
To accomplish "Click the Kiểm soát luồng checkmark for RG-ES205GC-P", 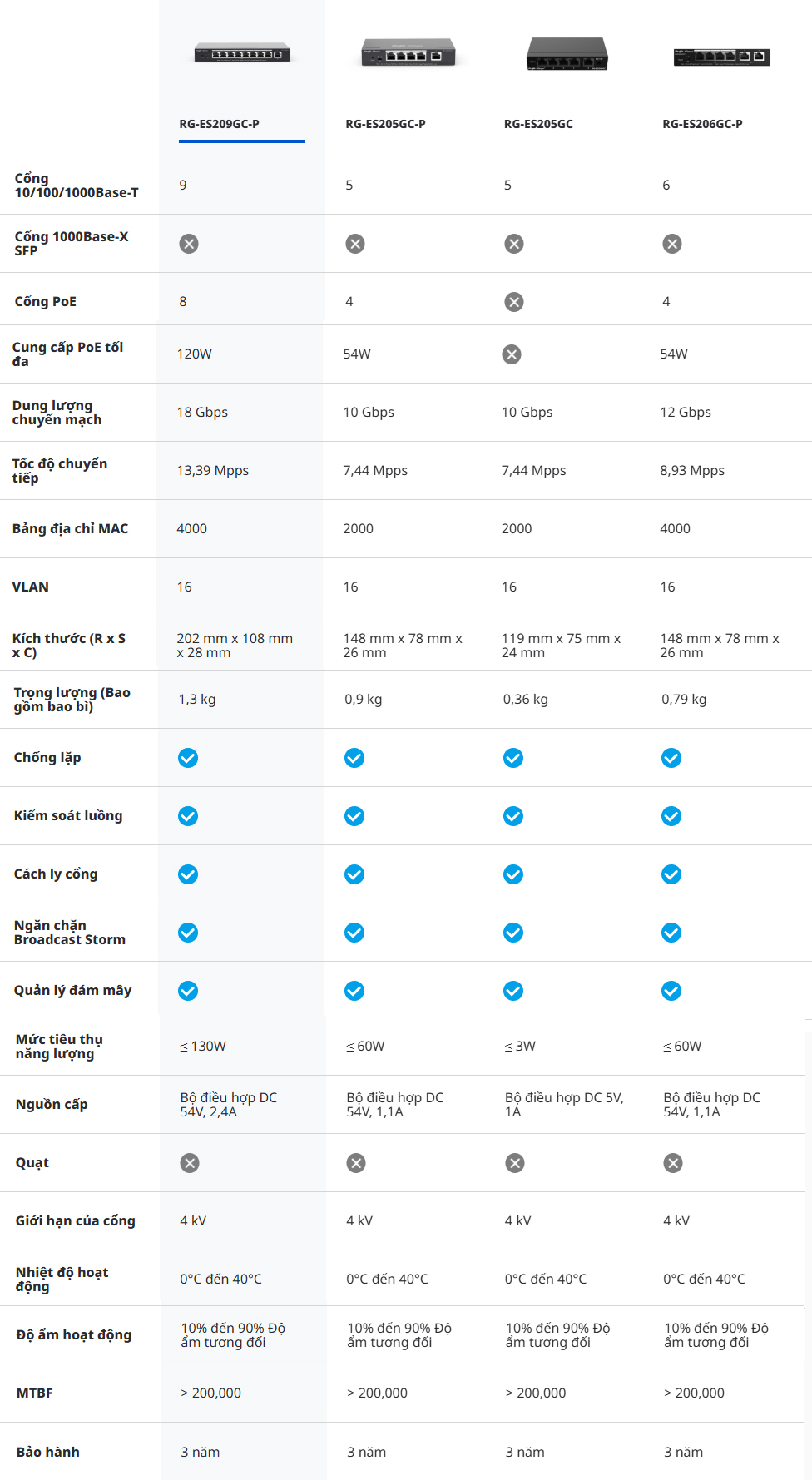I will (x=354, y=816).
